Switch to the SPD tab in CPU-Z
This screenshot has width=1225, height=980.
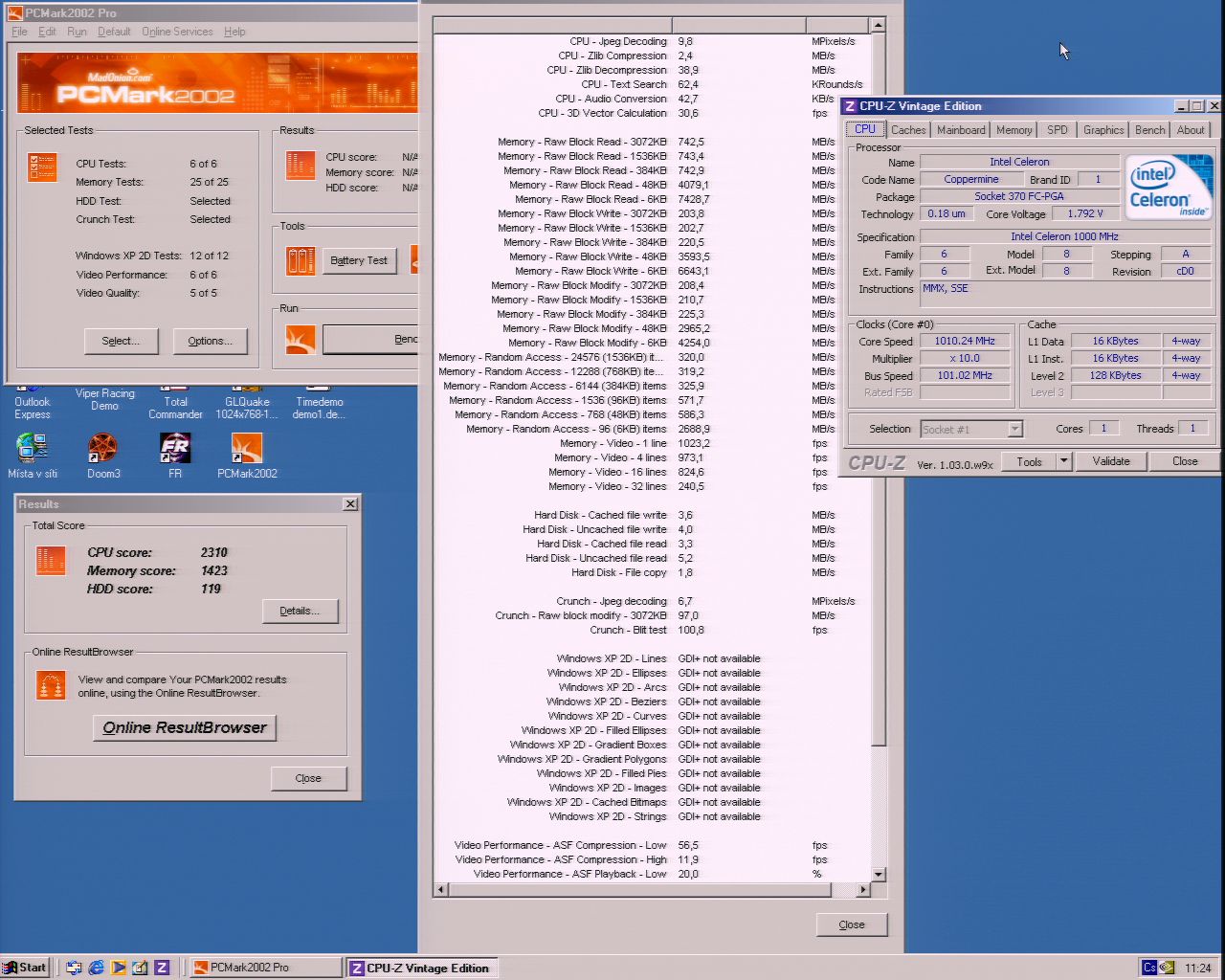coord(1057,130)
